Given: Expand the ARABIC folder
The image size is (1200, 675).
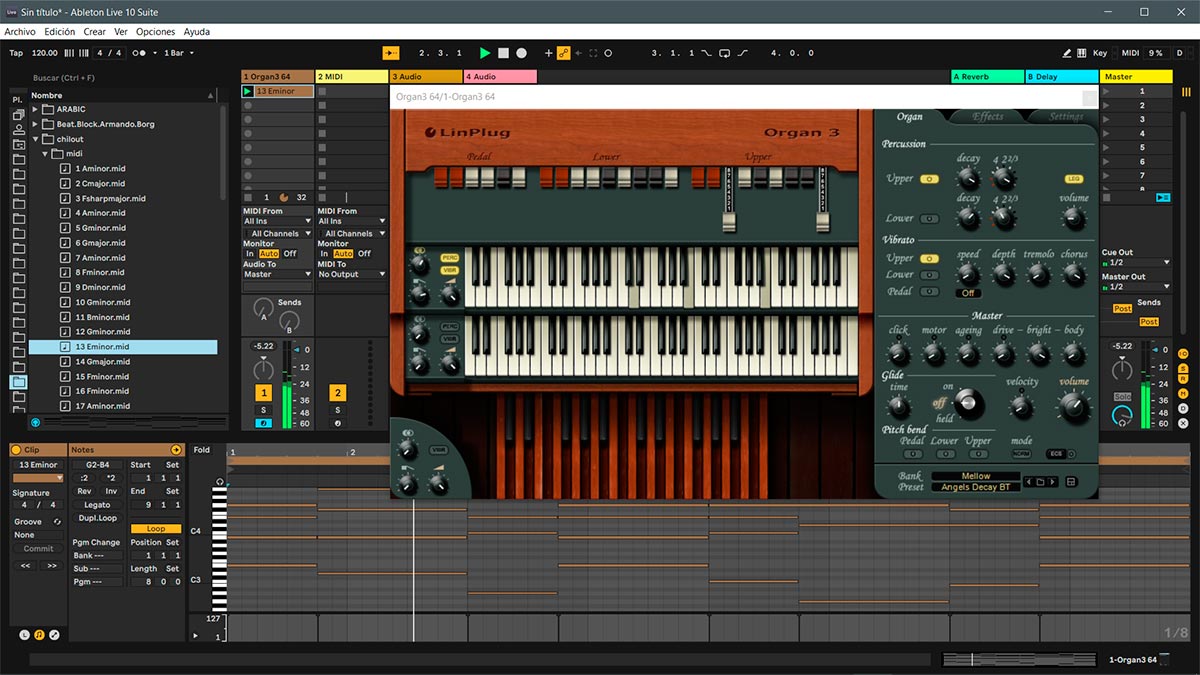Looking at the screenshot, I should click(x=35, y=109).
